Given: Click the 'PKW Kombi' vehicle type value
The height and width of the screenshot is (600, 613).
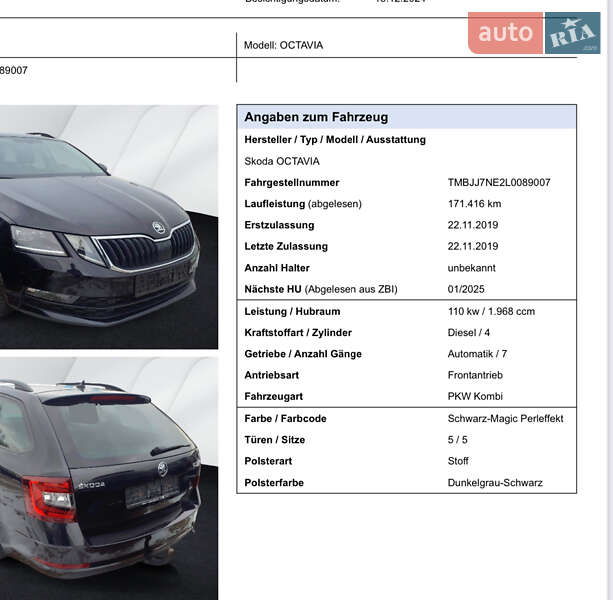Looking at the screenshot, I should (x=475, y=396).
